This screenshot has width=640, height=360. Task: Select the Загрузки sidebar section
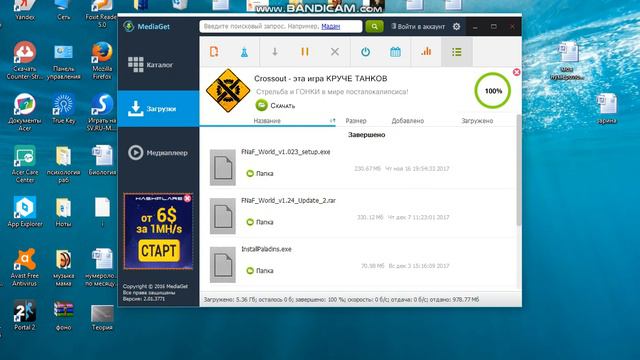click(158, 109)
